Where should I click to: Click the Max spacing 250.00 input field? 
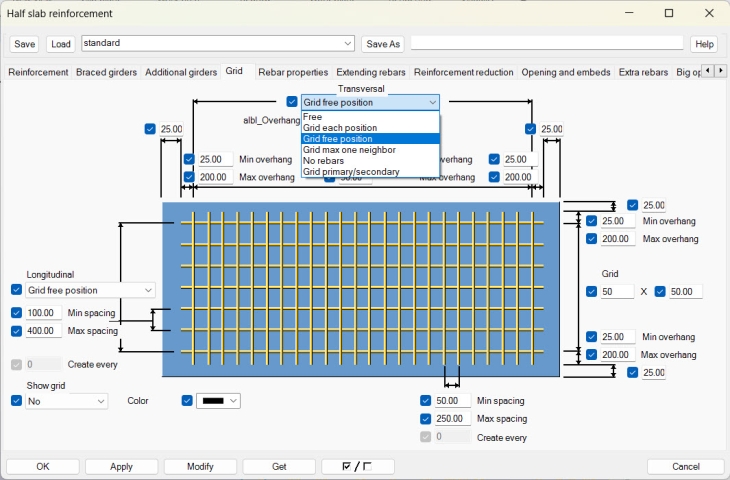pyautogui.click(x=453, y=418)
